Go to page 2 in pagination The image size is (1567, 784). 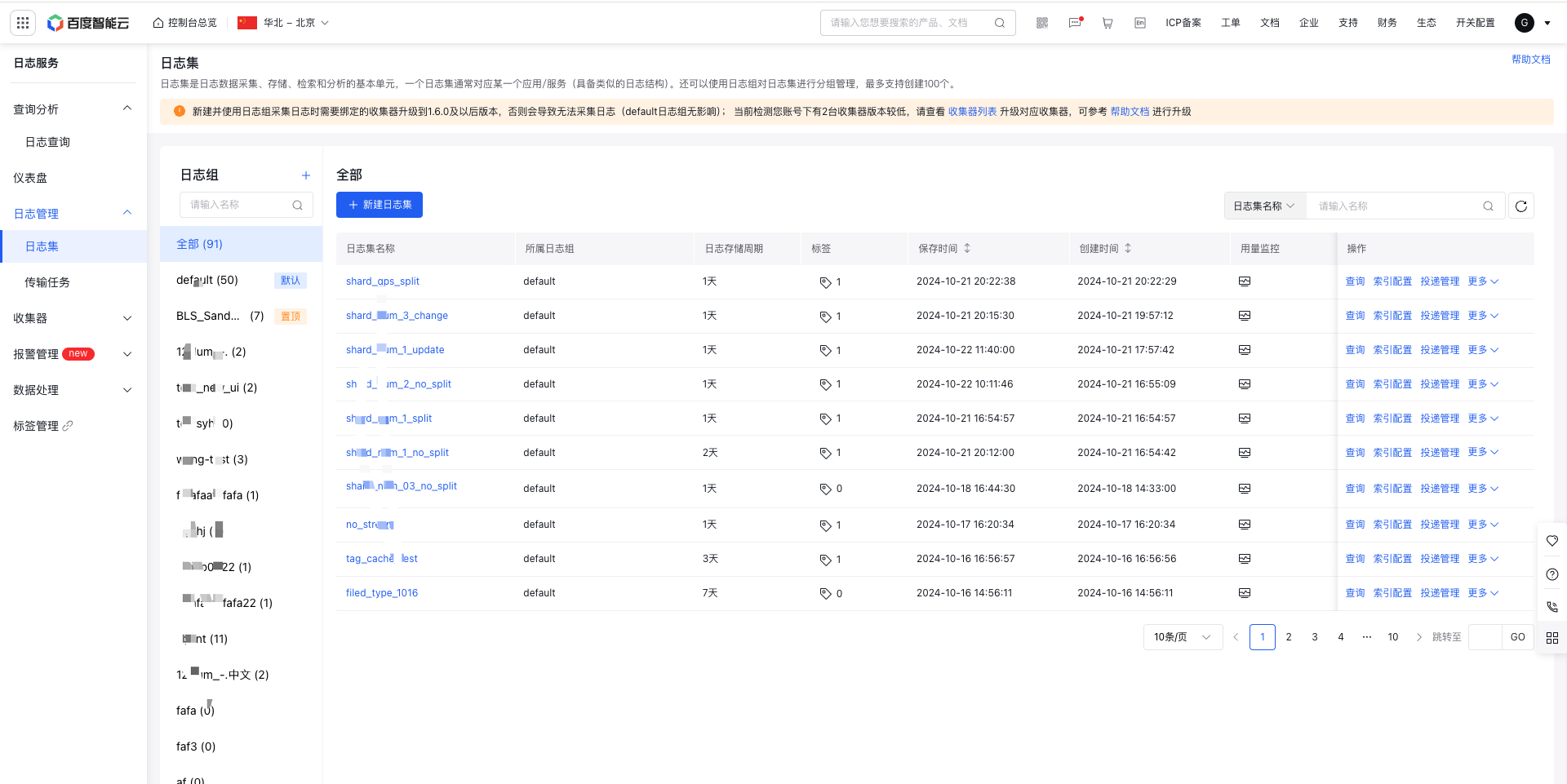(1289, 637)
